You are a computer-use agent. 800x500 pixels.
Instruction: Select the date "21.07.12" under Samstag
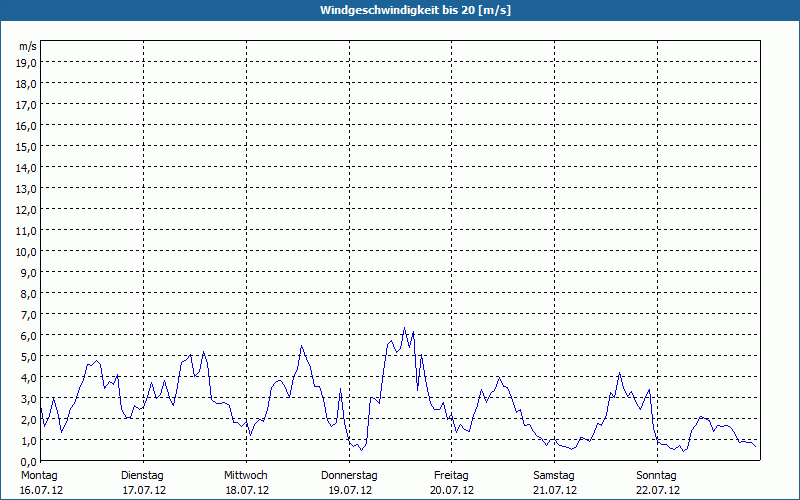555,490
